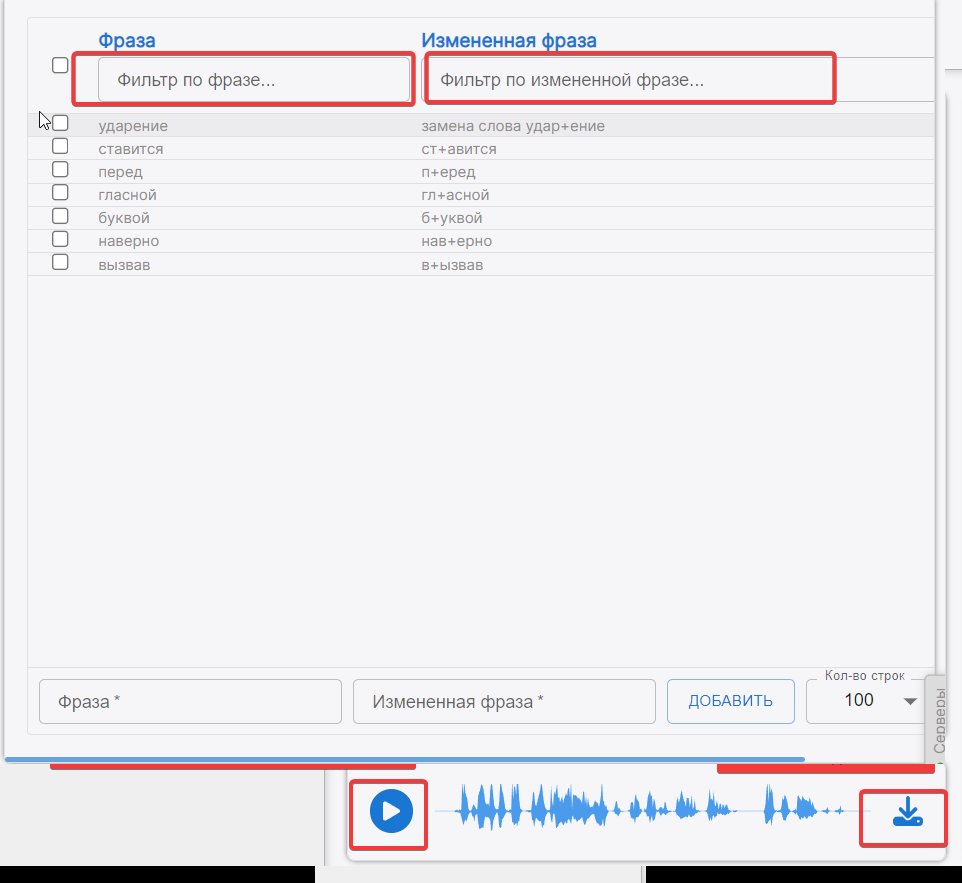Check the "гласной" row checkbox
This screenshot has height=883, width=962.
[60, 193]
